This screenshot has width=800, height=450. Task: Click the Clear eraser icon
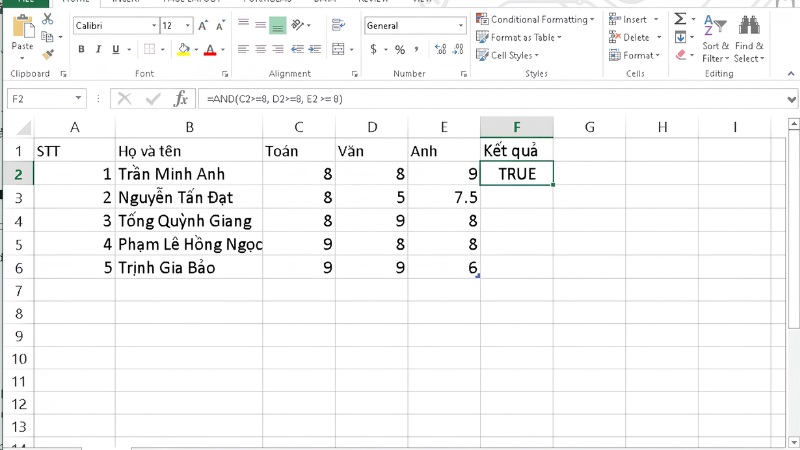point(681,55)
